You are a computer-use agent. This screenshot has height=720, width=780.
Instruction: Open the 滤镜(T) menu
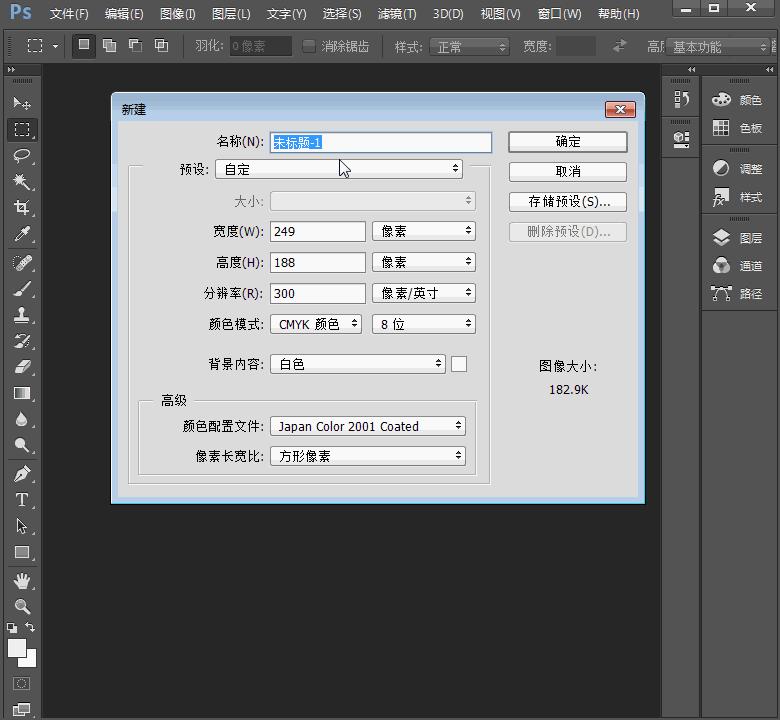(396, 14)
